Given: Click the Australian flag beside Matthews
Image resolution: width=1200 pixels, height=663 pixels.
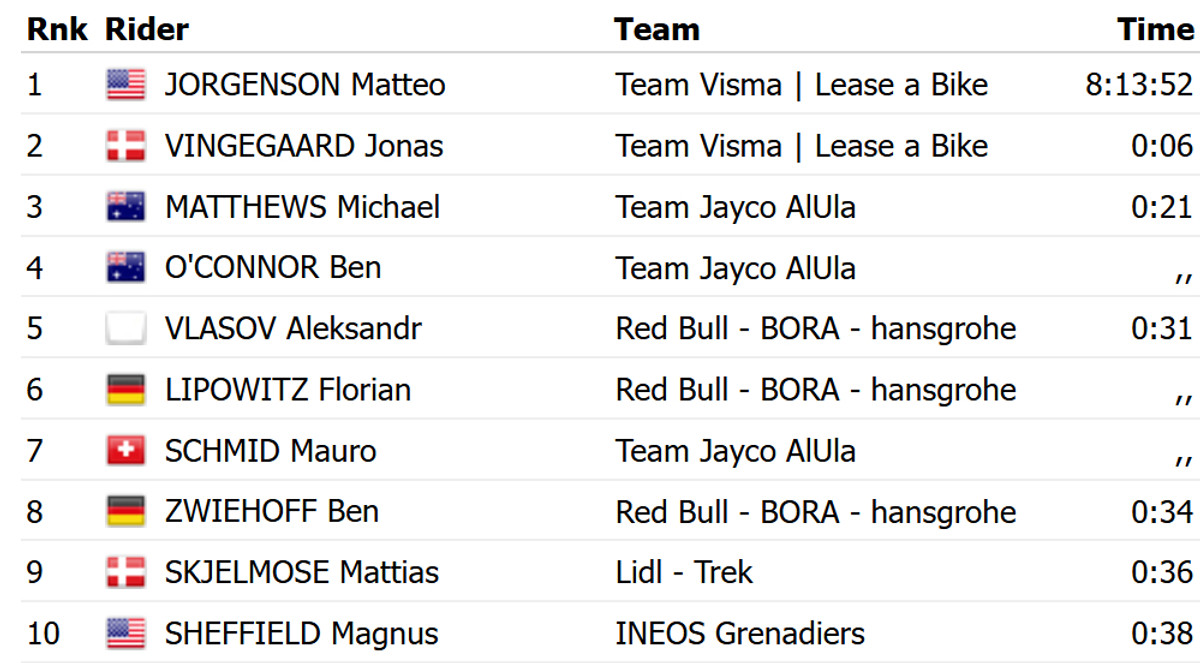Looking at the screenshot, I should 126,207.
